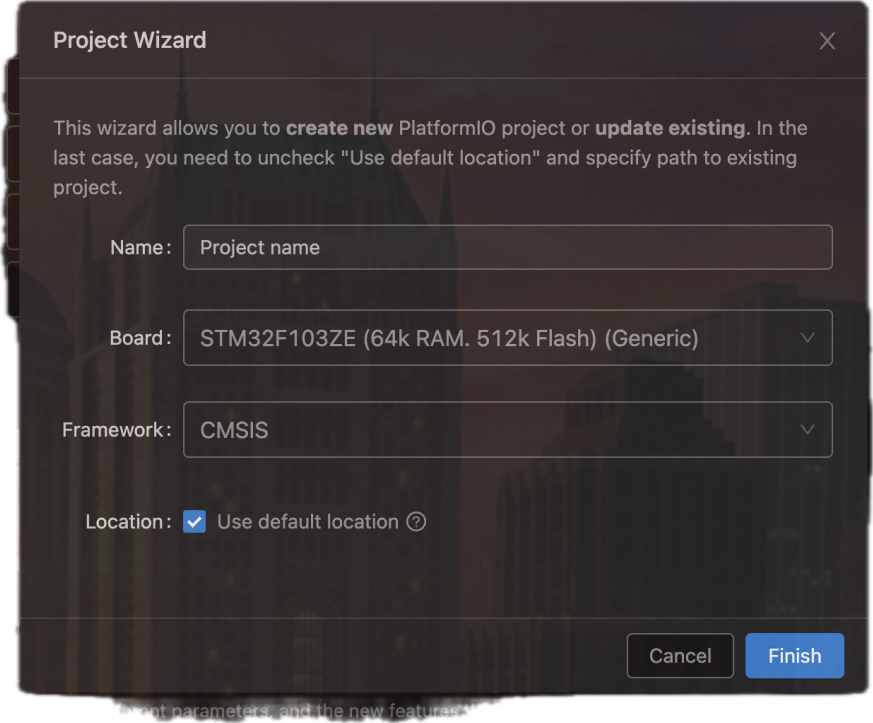Click the "Project Wizard" dialog title
The height and width of the screenshot is (723, 873).
click(x=130, y=41)
